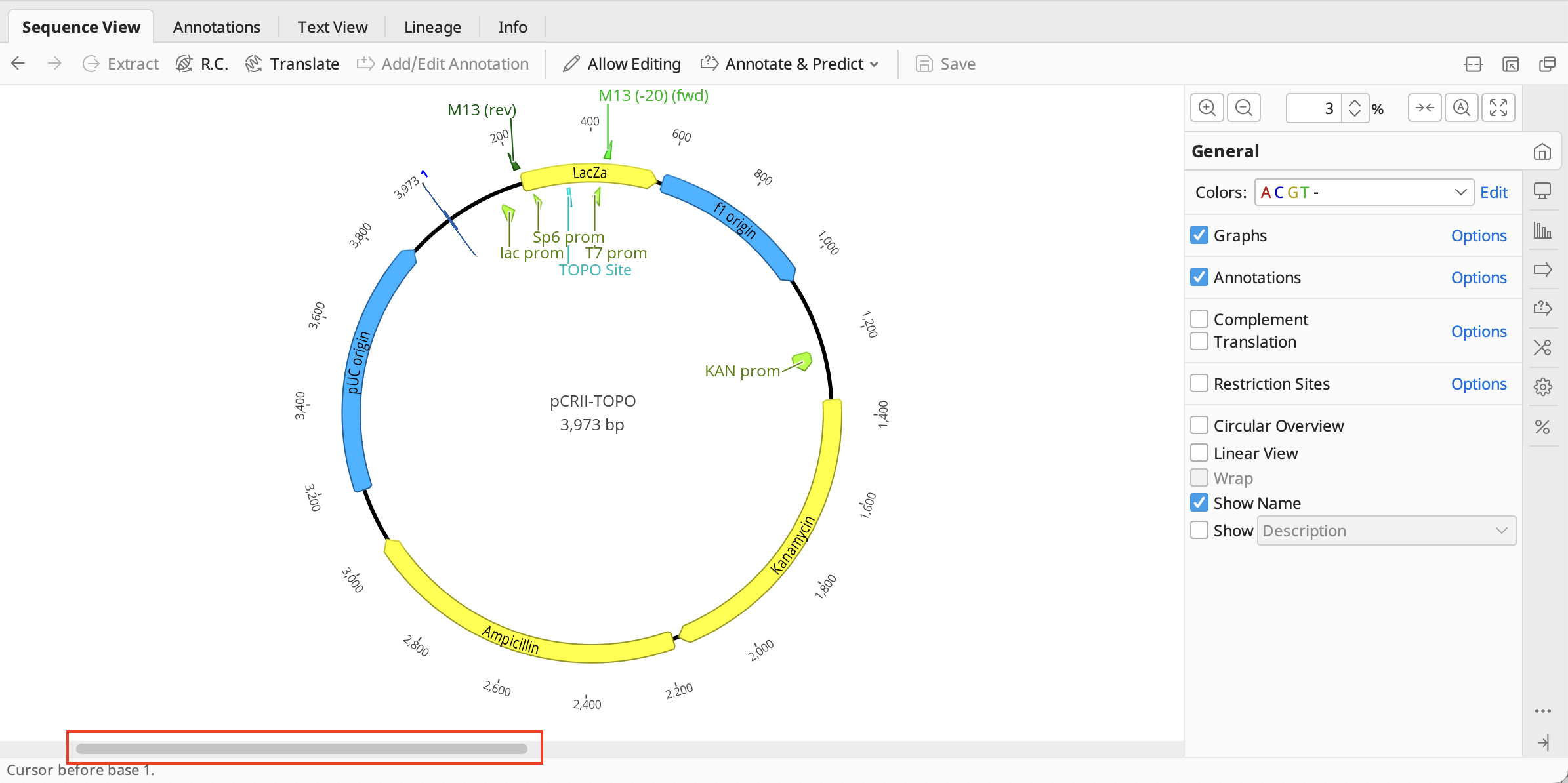Screen dimensions: 1568x783
Task: Open the ACGT colors dropdown
Action: (x=1363, y=192)
